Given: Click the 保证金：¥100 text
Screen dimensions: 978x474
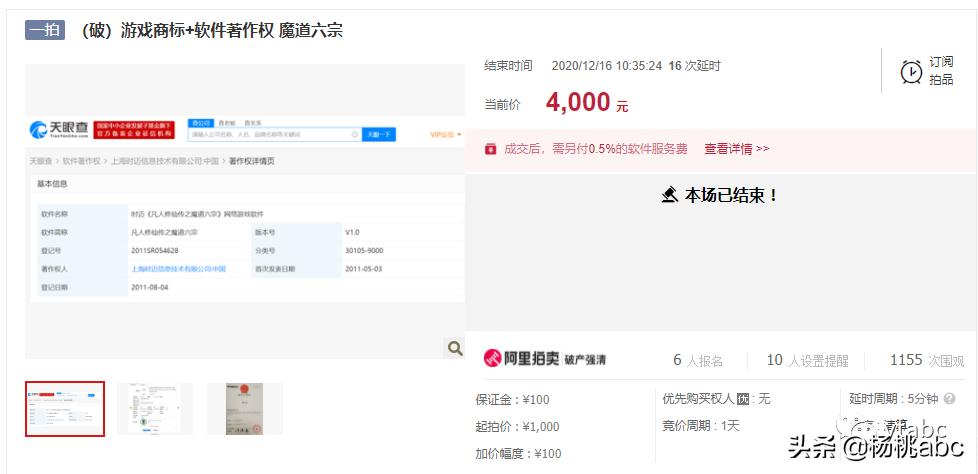Looking at the screenshot, I should tap(512, 400).
